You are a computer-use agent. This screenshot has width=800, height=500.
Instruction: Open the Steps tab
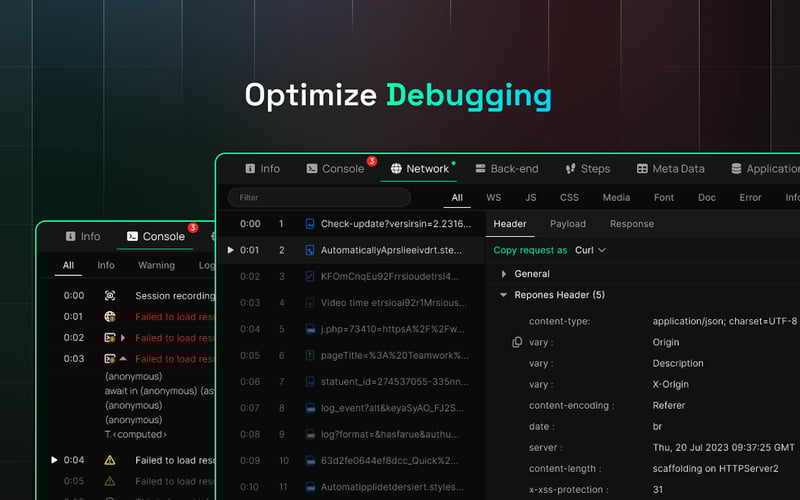(x=588, y=169)
